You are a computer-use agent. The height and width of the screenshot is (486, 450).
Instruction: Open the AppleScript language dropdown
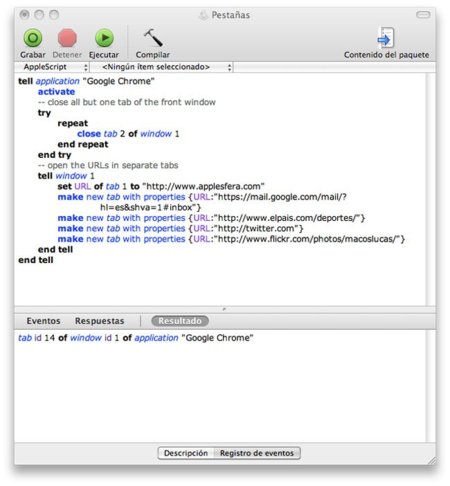click(53, 67)
